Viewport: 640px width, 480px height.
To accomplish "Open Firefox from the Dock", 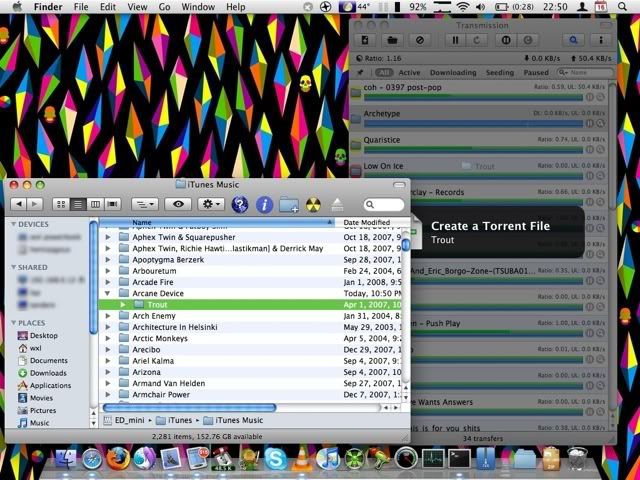I will pyautogui.click(x=118, y=458).
